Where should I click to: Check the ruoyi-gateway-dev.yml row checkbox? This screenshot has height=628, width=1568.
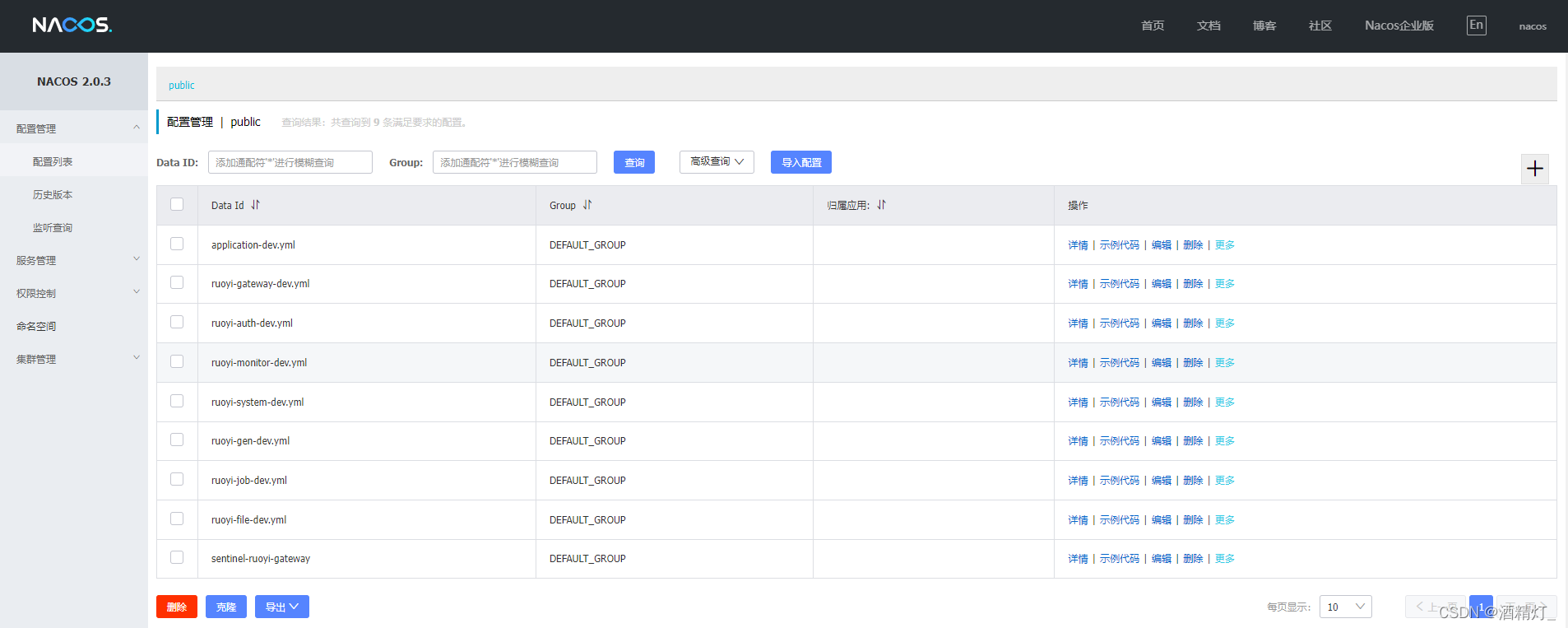click(177, 282)
